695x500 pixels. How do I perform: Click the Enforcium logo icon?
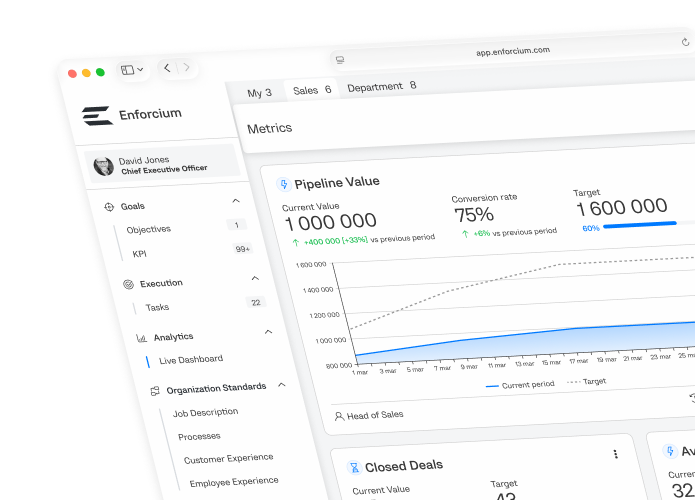click(97, 116)
